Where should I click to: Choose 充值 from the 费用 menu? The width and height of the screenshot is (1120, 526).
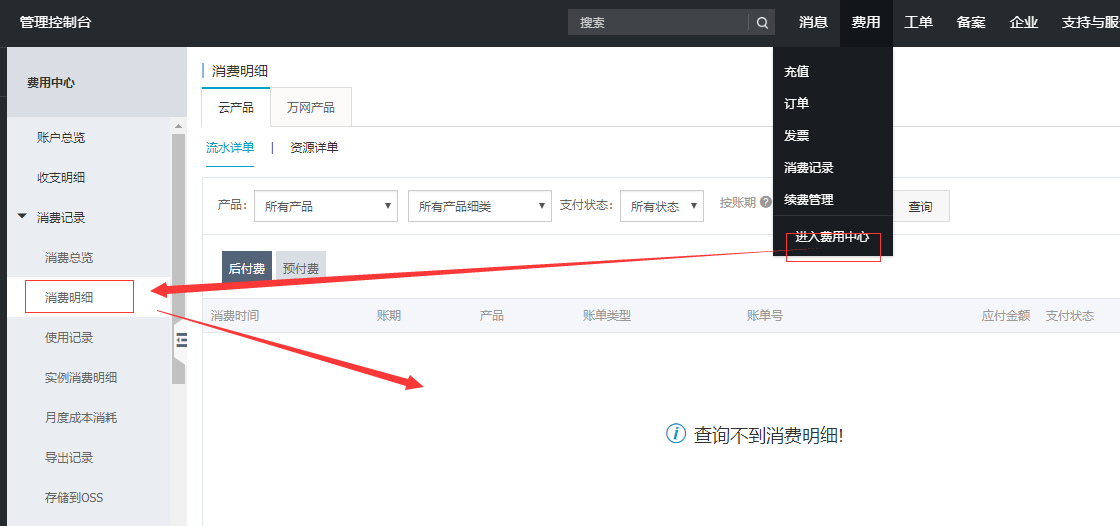[797, 72]
